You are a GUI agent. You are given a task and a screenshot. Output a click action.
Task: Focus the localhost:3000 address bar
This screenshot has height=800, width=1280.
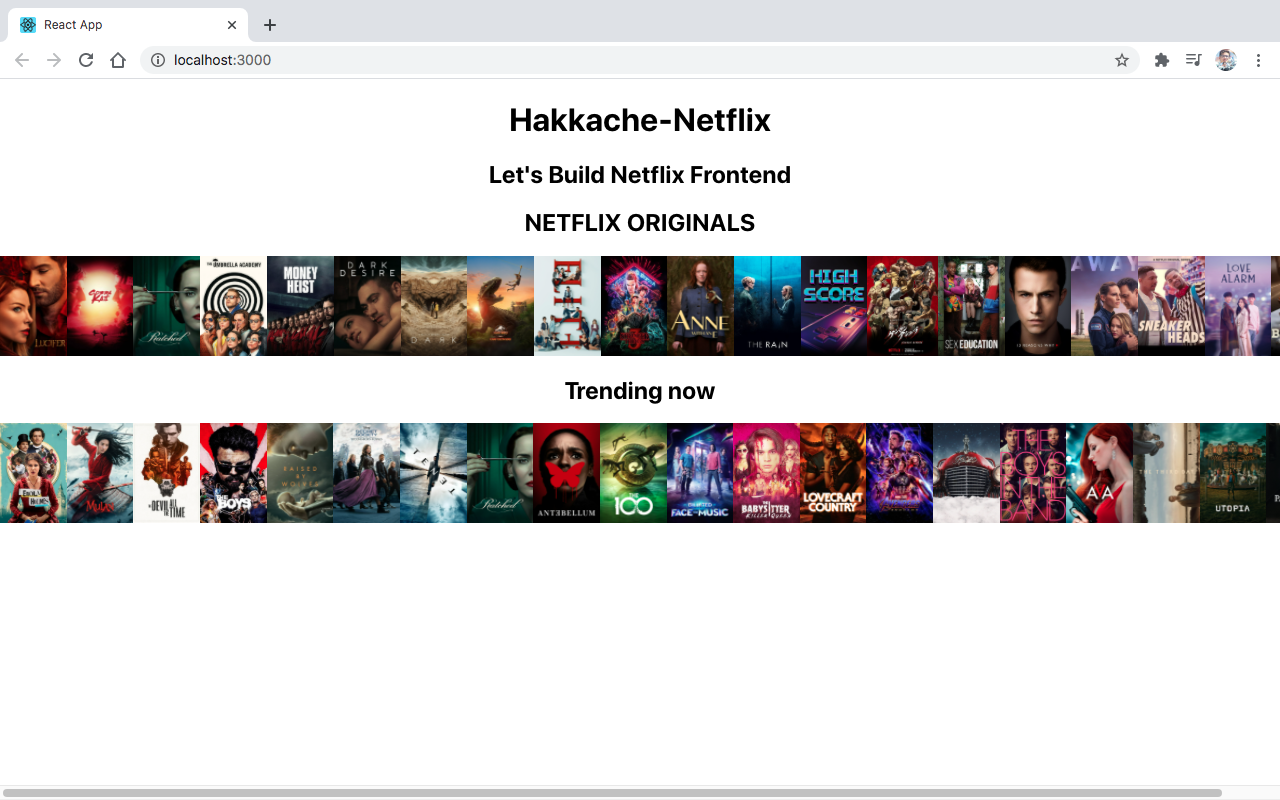[640, 60]
